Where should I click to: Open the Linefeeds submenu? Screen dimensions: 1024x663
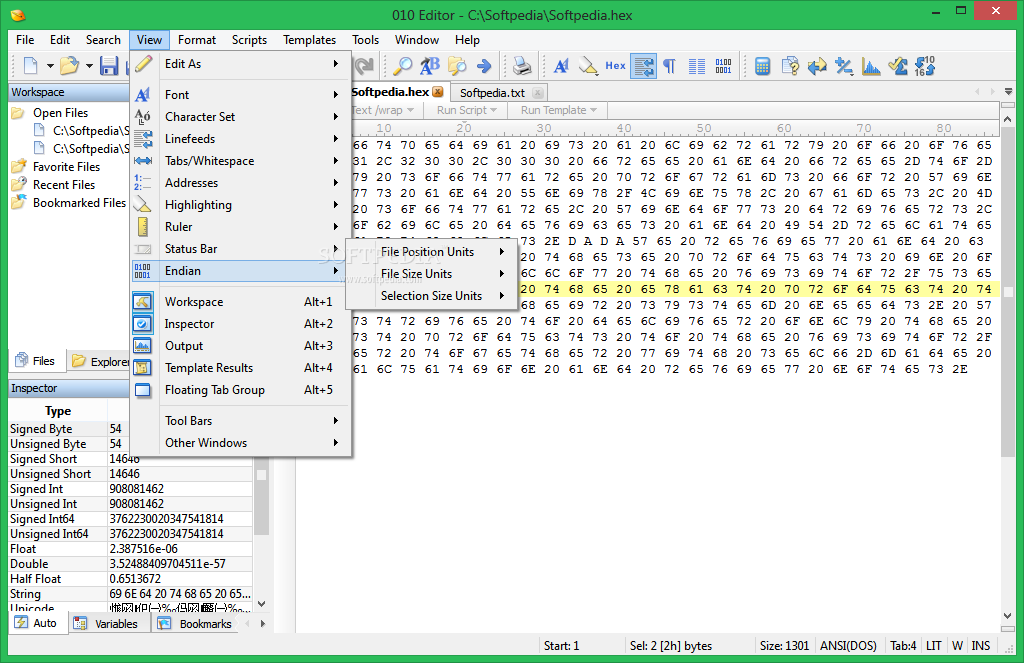click(x=241, y=138)
